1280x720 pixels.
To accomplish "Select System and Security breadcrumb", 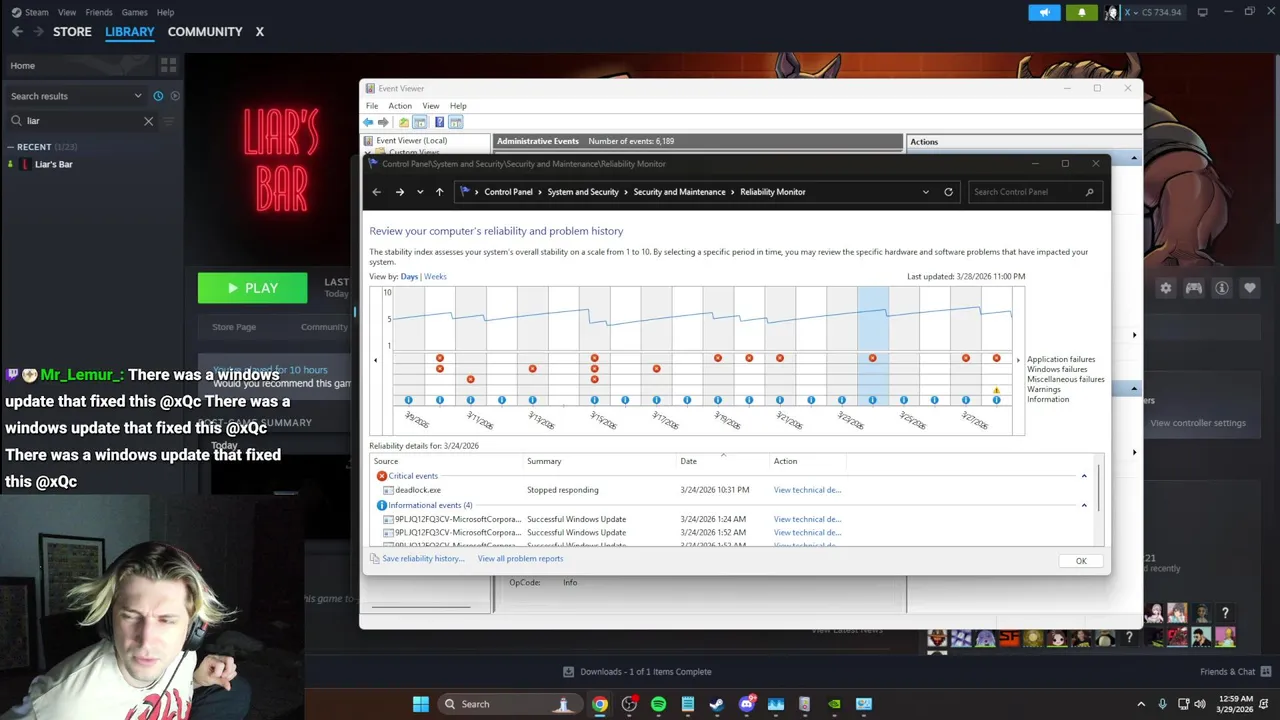I will [x=583, y=192].
